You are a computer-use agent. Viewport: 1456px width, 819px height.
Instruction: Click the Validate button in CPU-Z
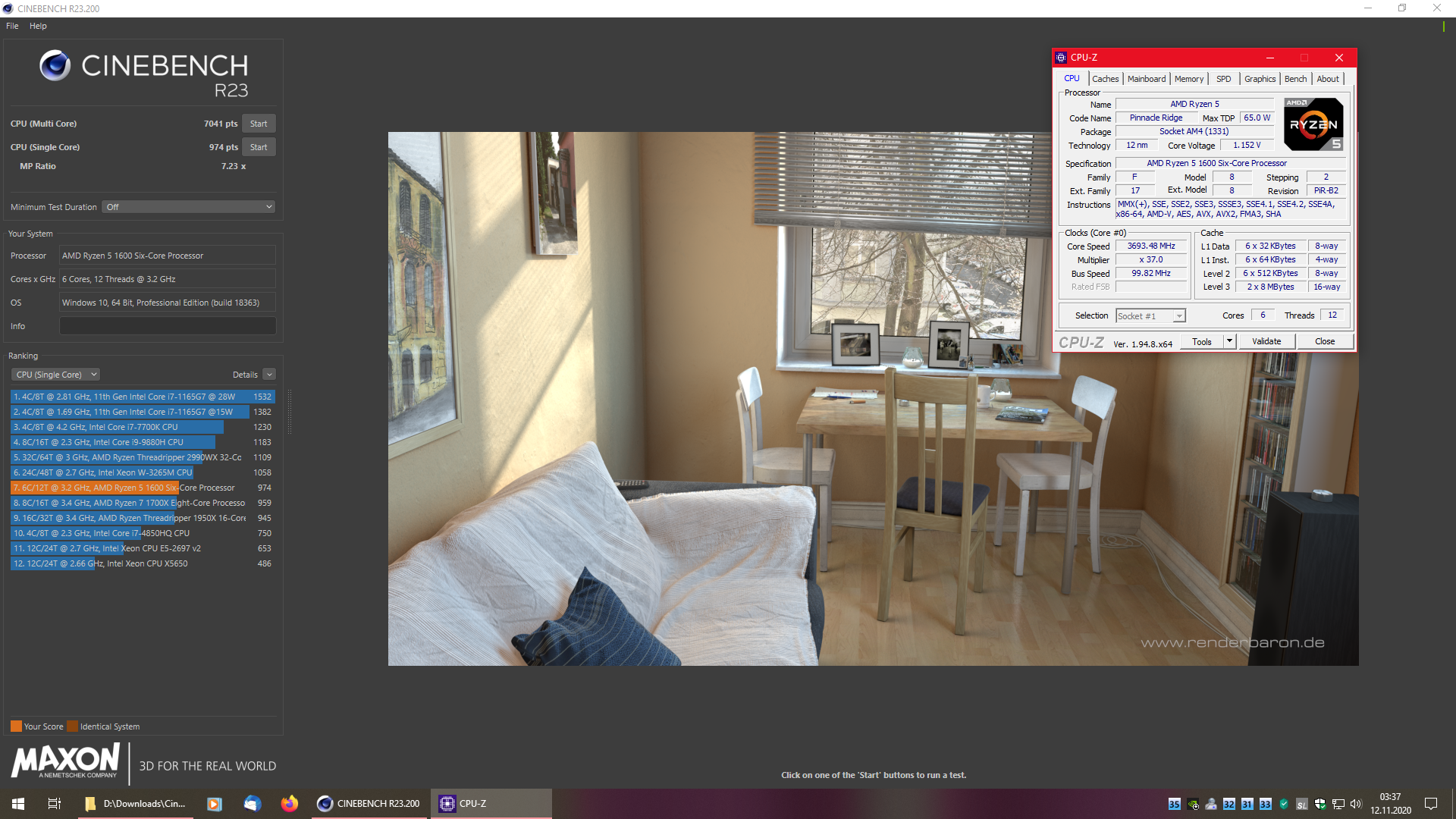coord(1266,342)
